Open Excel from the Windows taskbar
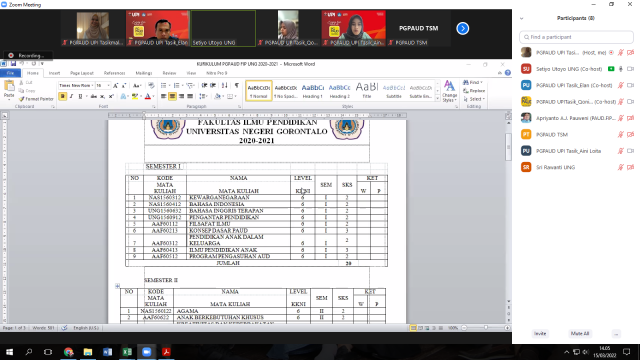 pos(127,352)
